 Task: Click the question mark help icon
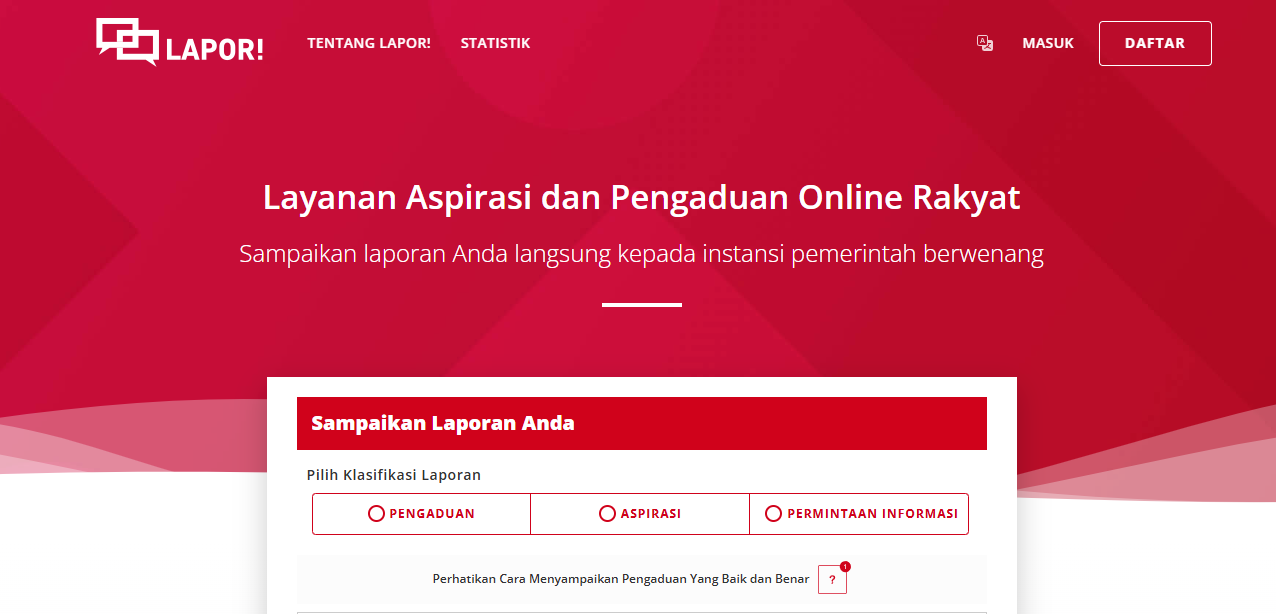point(832,580)
